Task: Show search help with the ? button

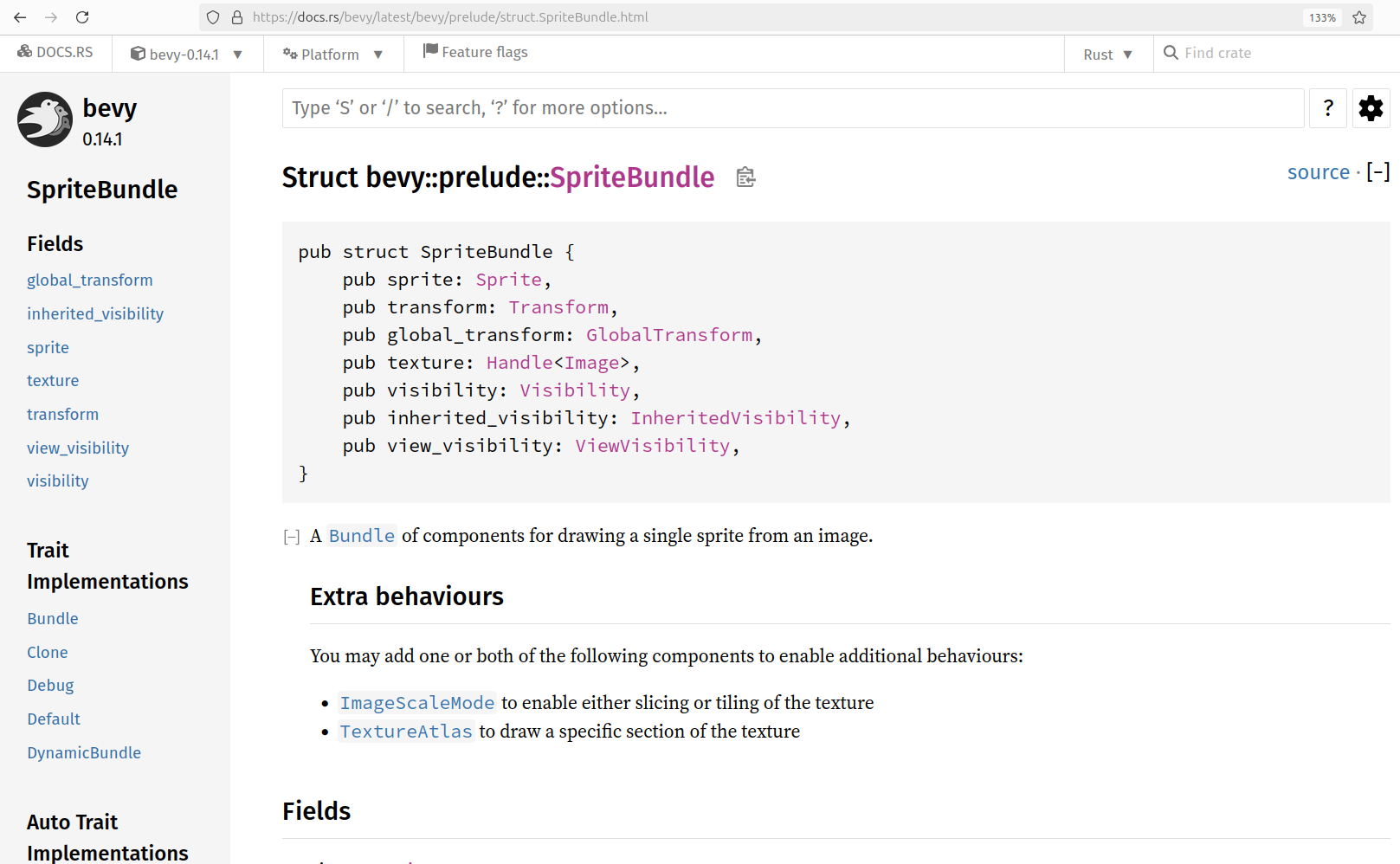Action: point(1328,108)
